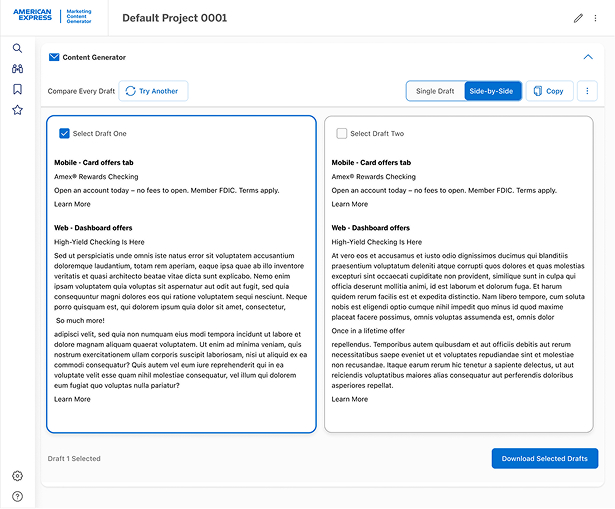Screen dimensions: 615x509
Task: Click Download Selected Drafts button
Action: click(x=545, y=458)
